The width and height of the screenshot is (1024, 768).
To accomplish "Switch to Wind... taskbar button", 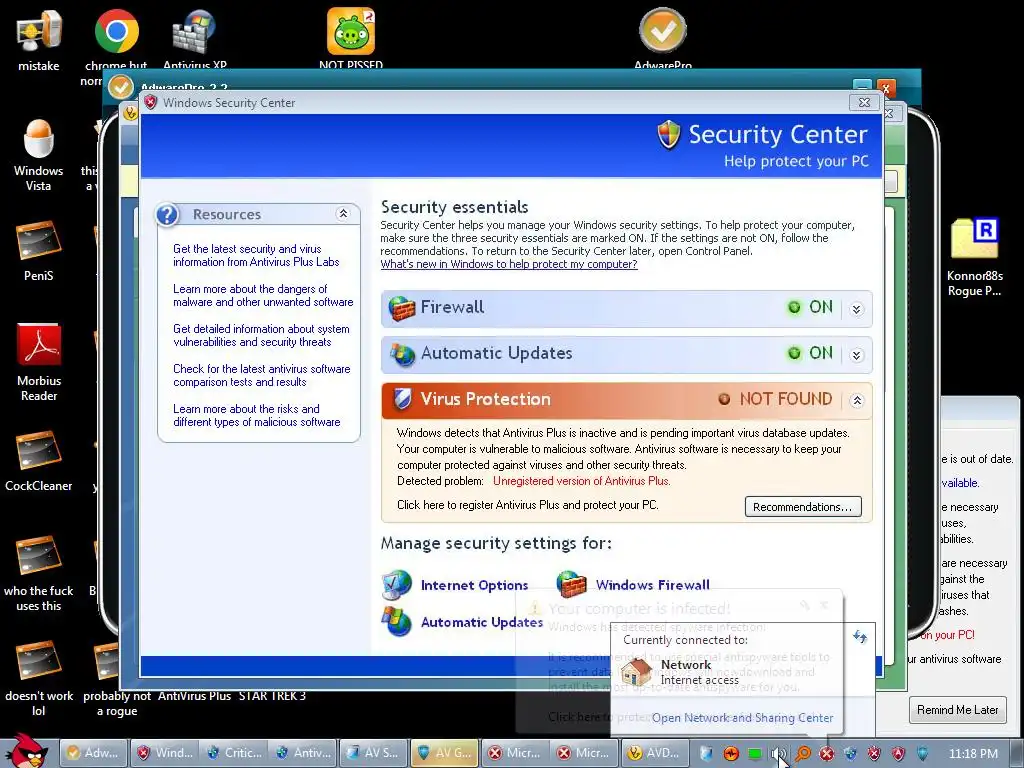I will click(163, 753).
